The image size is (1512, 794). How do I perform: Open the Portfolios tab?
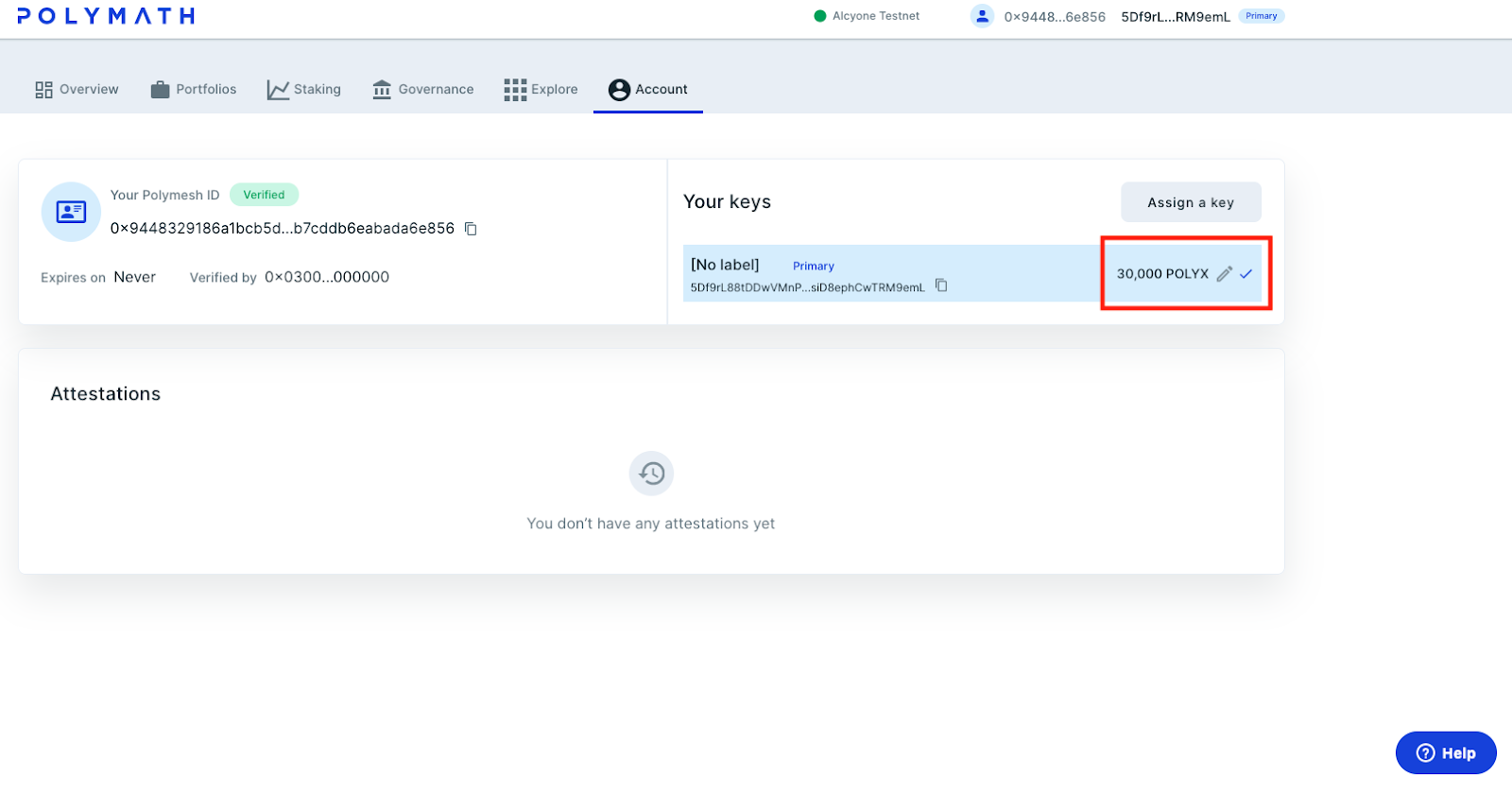pos(194,90)
